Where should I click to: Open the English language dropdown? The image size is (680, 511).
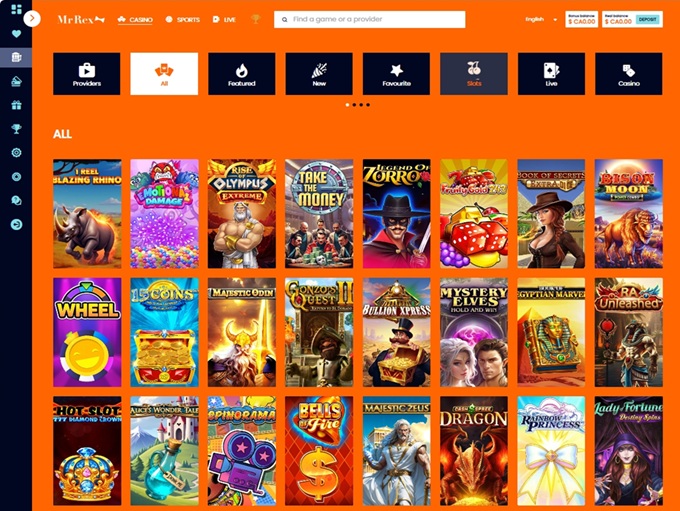541,20
